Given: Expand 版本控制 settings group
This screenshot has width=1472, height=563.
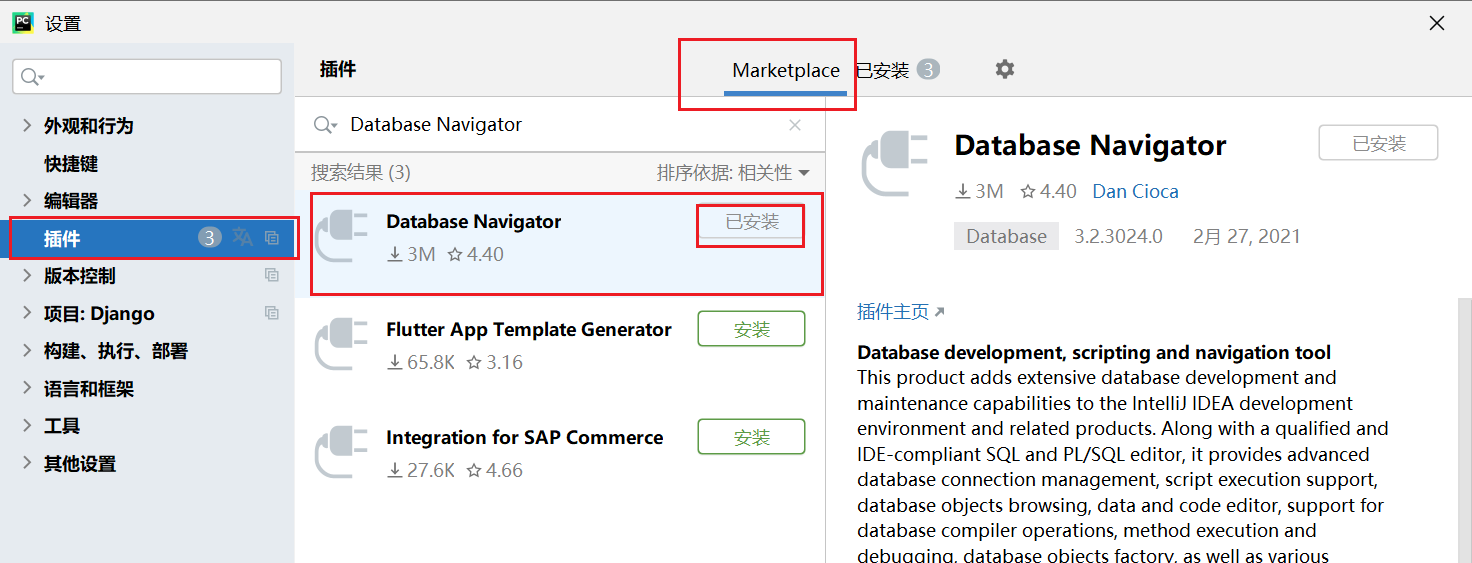Looking at the screenshot, I should pyautogui.click(x=27, y=275).
